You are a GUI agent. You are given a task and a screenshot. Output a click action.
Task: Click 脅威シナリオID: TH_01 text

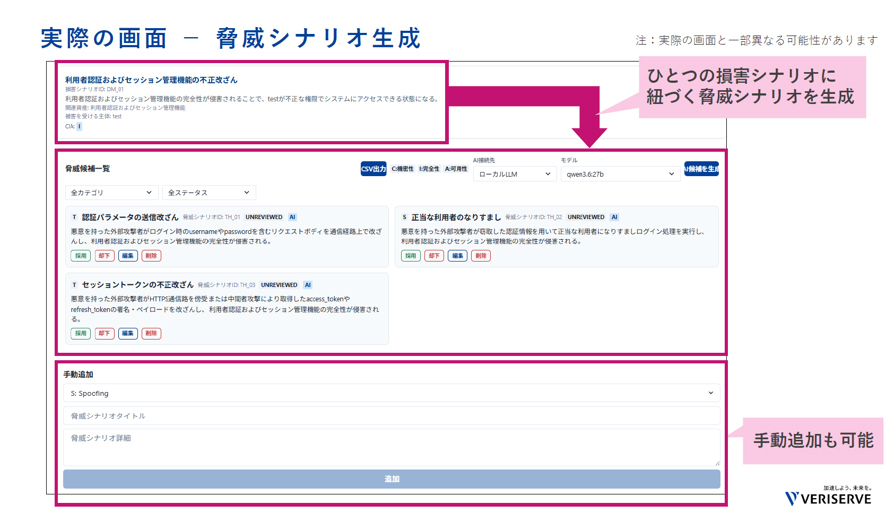click(x=211, y=218)
